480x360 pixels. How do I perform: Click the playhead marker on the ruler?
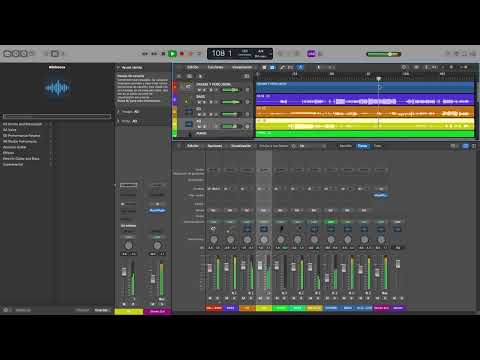coord(379,79)
